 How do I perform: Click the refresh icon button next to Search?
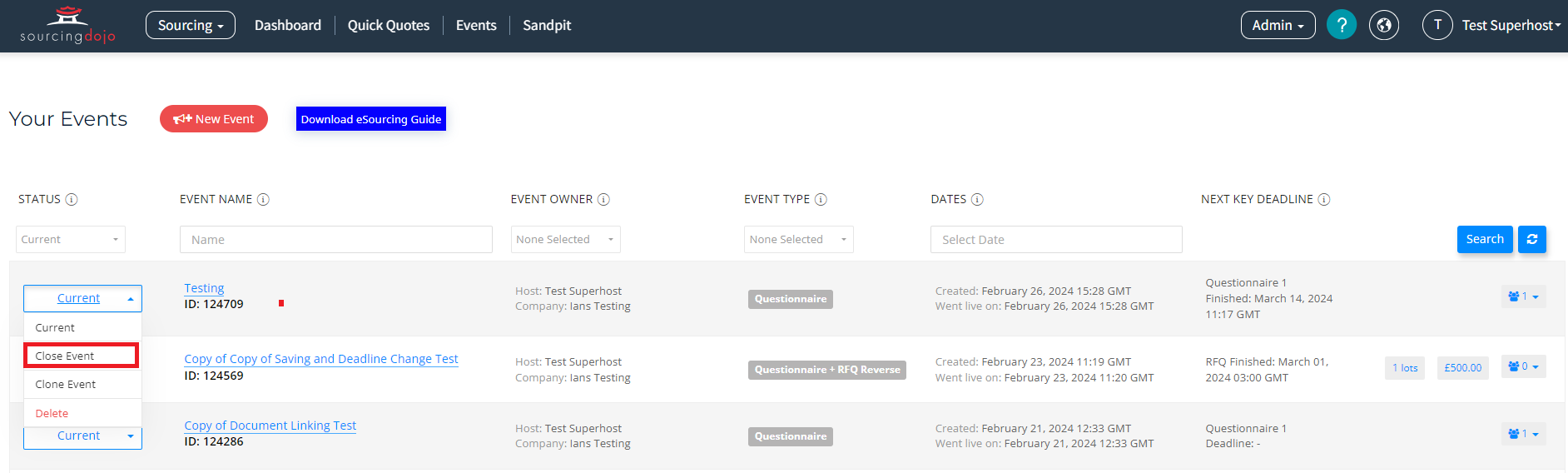tap(1532, 239)
